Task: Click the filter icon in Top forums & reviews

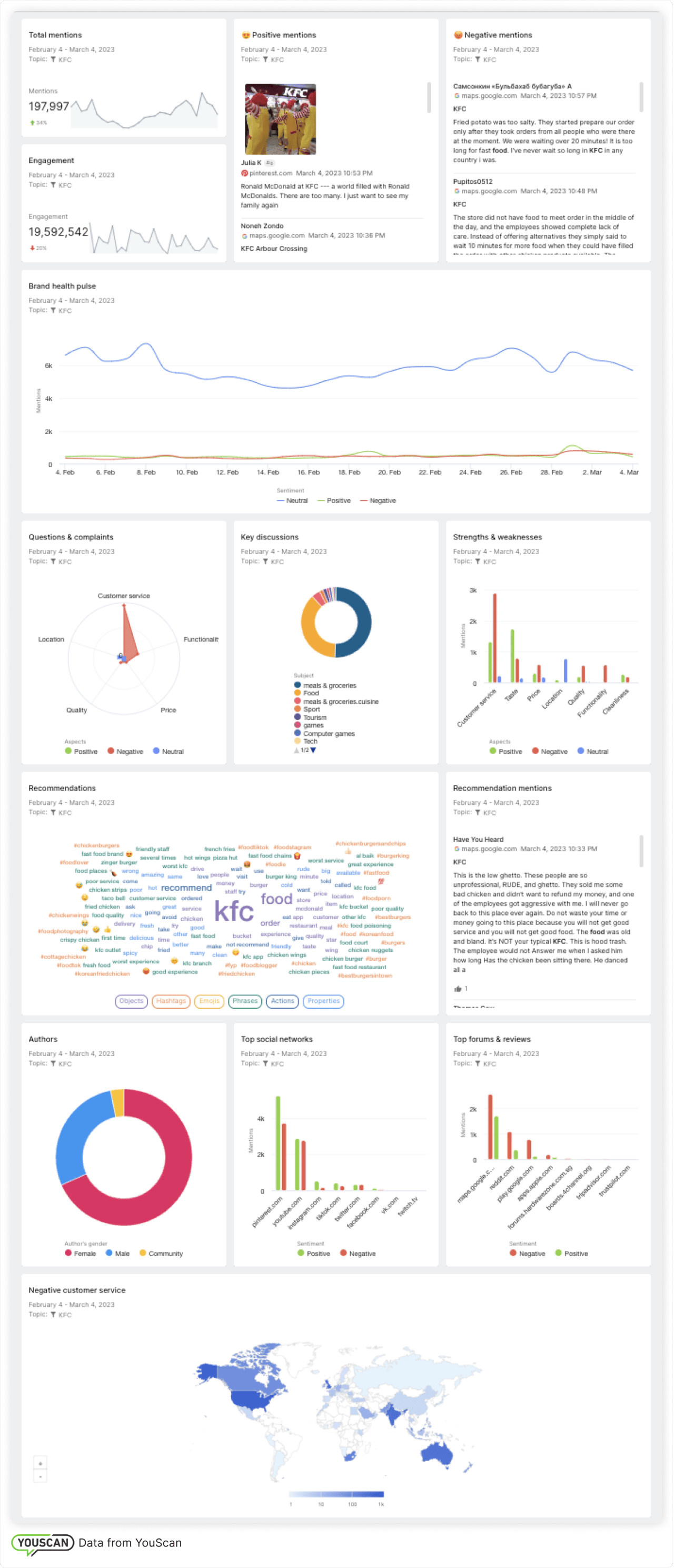Action: [x=478, y=1063]
